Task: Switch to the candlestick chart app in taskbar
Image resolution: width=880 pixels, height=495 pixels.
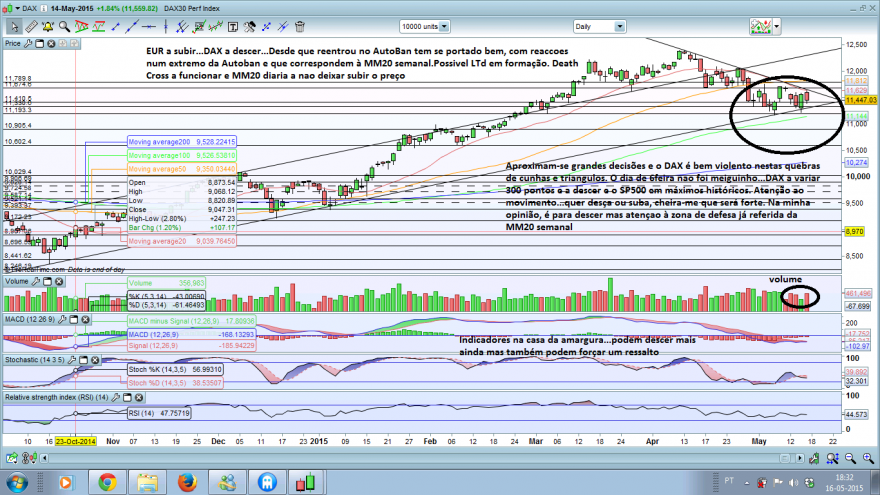Action: [306, 482]
